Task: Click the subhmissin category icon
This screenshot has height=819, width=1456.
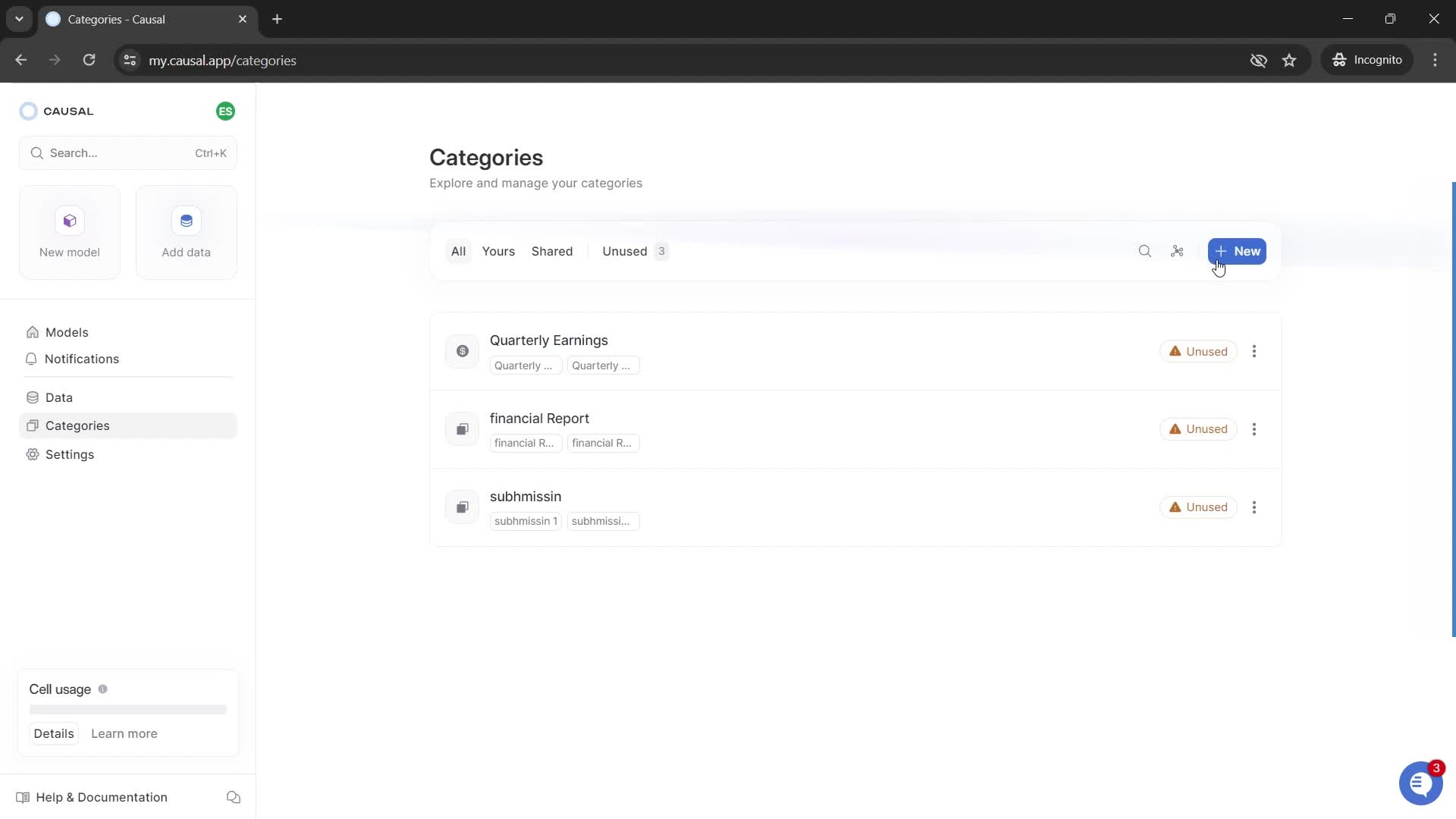Action: coord(461,507)
